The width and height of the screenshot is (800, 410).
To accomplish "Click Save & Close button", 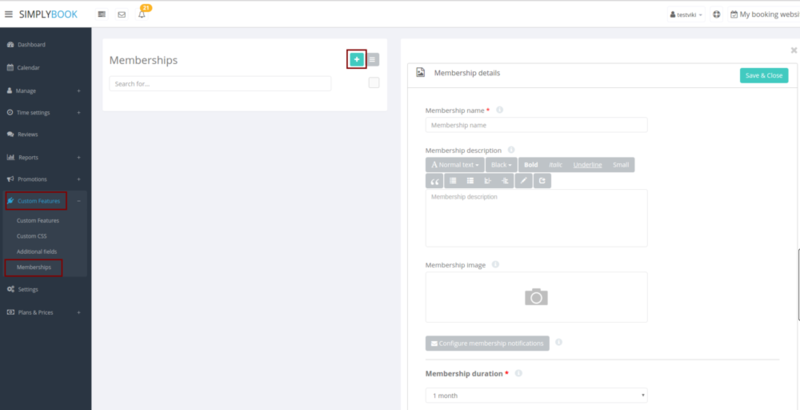I will 764,75.
